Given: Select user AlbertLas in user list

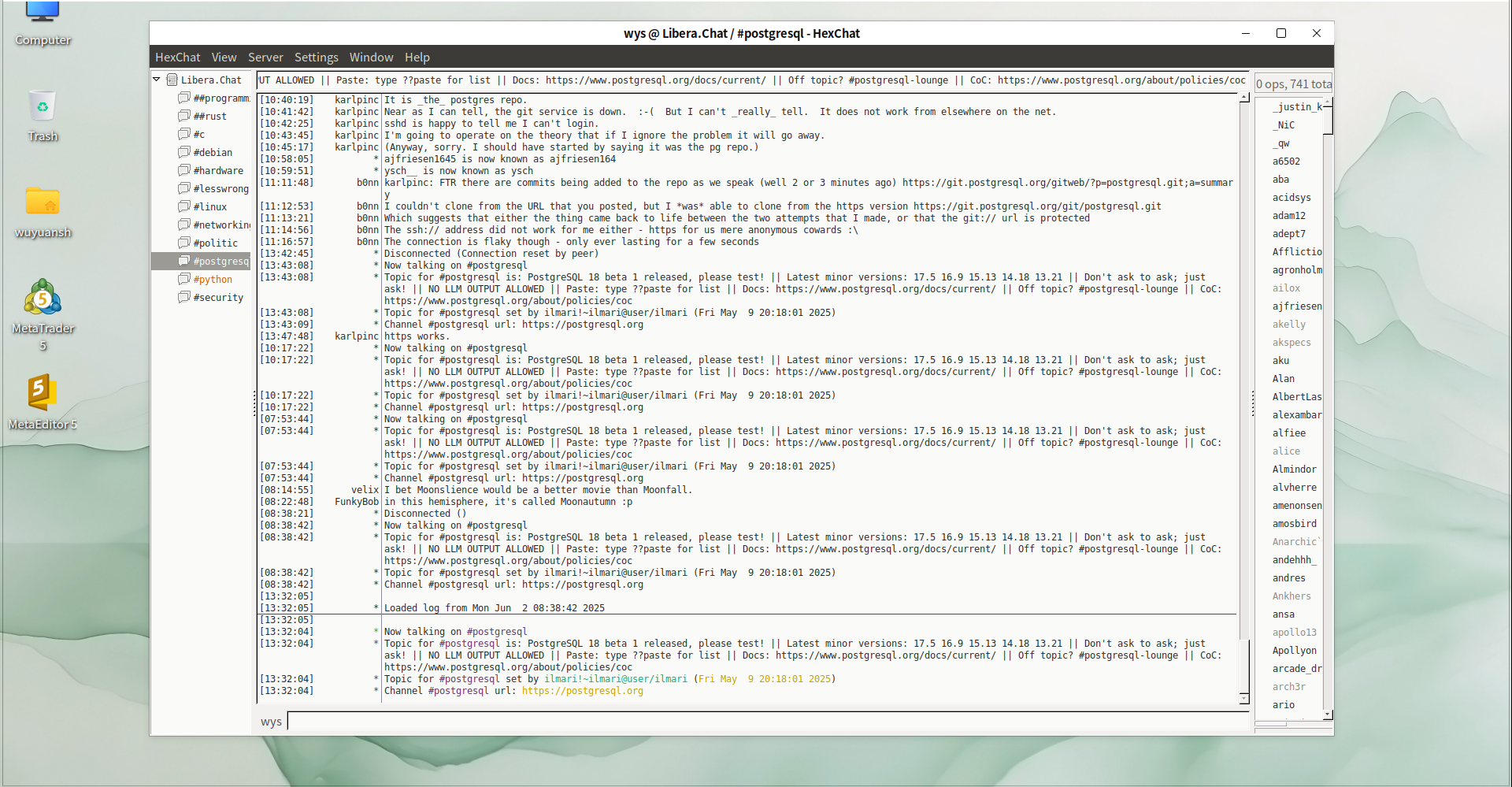Looking at the screenshot, I should pyautogui.click(x=1296, y=397).
